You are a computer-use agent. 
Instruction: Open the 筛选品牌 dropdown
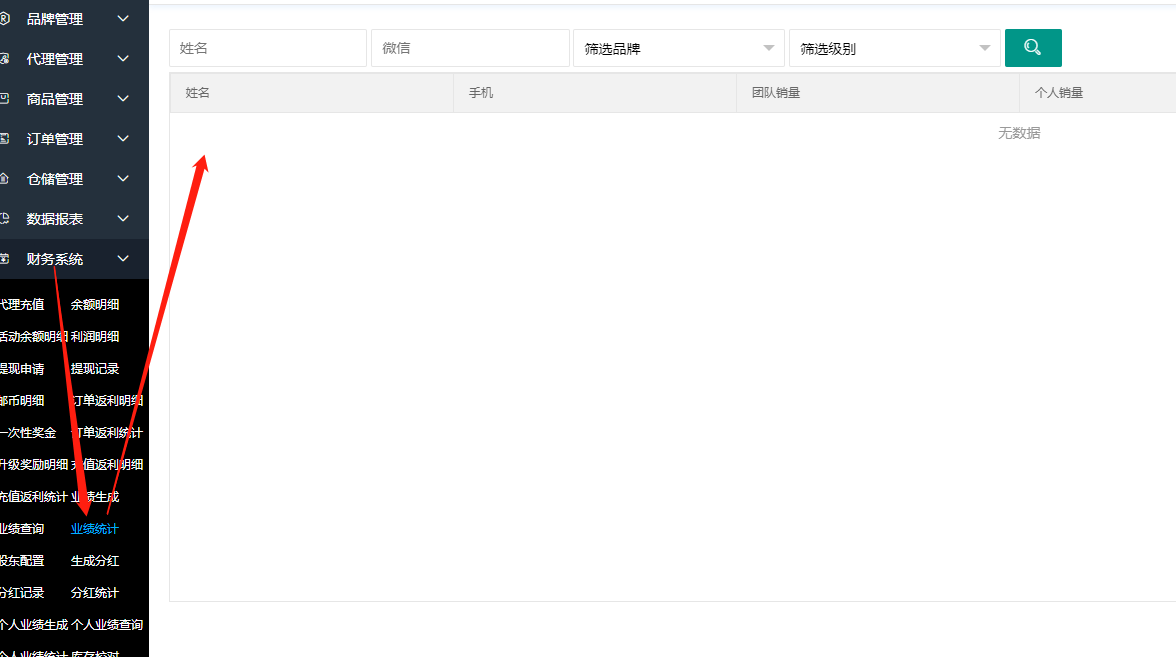[x=678, y=48]
